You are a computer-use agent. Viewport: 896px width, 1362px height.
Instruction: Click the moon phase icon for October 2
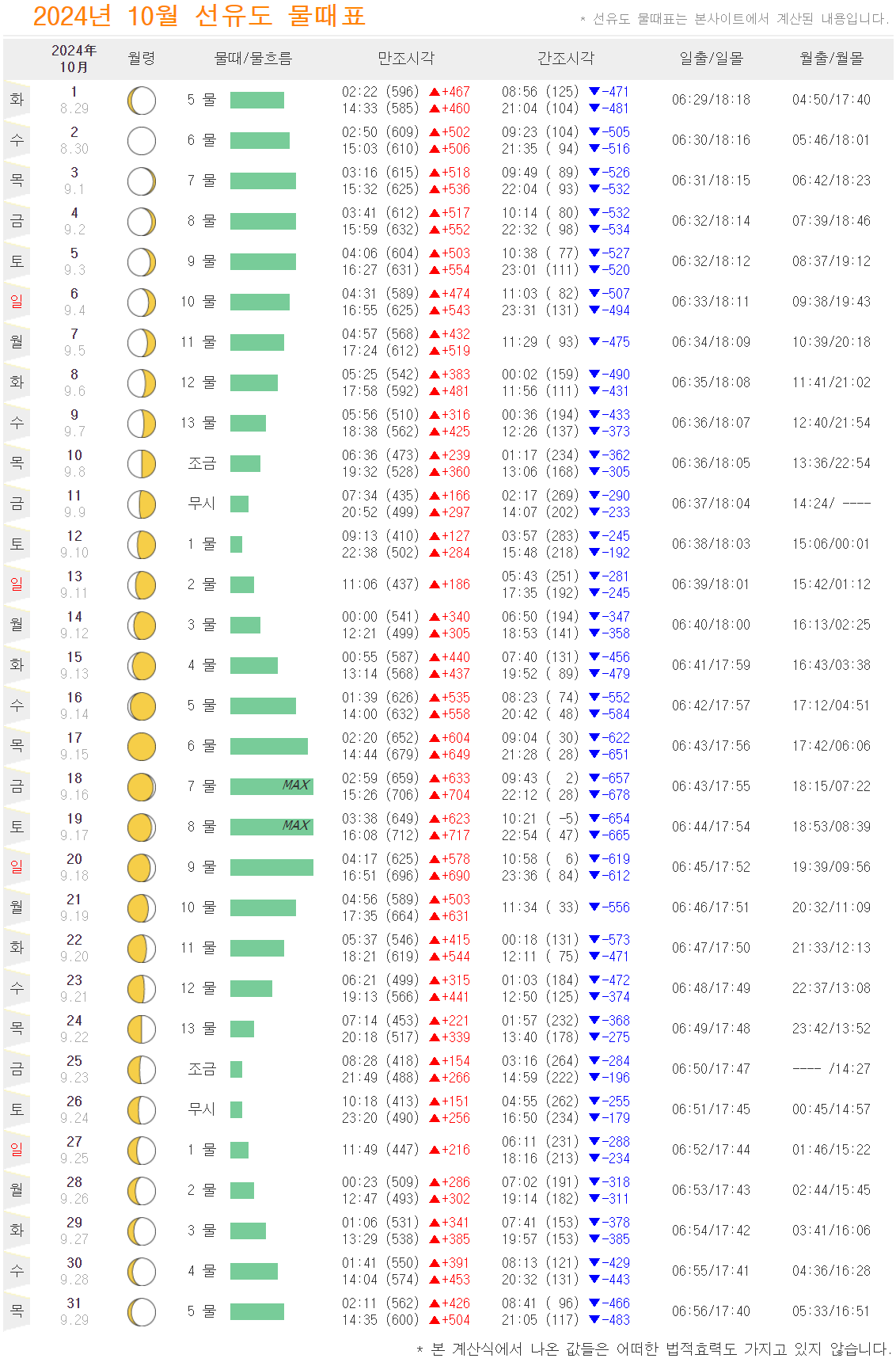[x=142, y=141]
